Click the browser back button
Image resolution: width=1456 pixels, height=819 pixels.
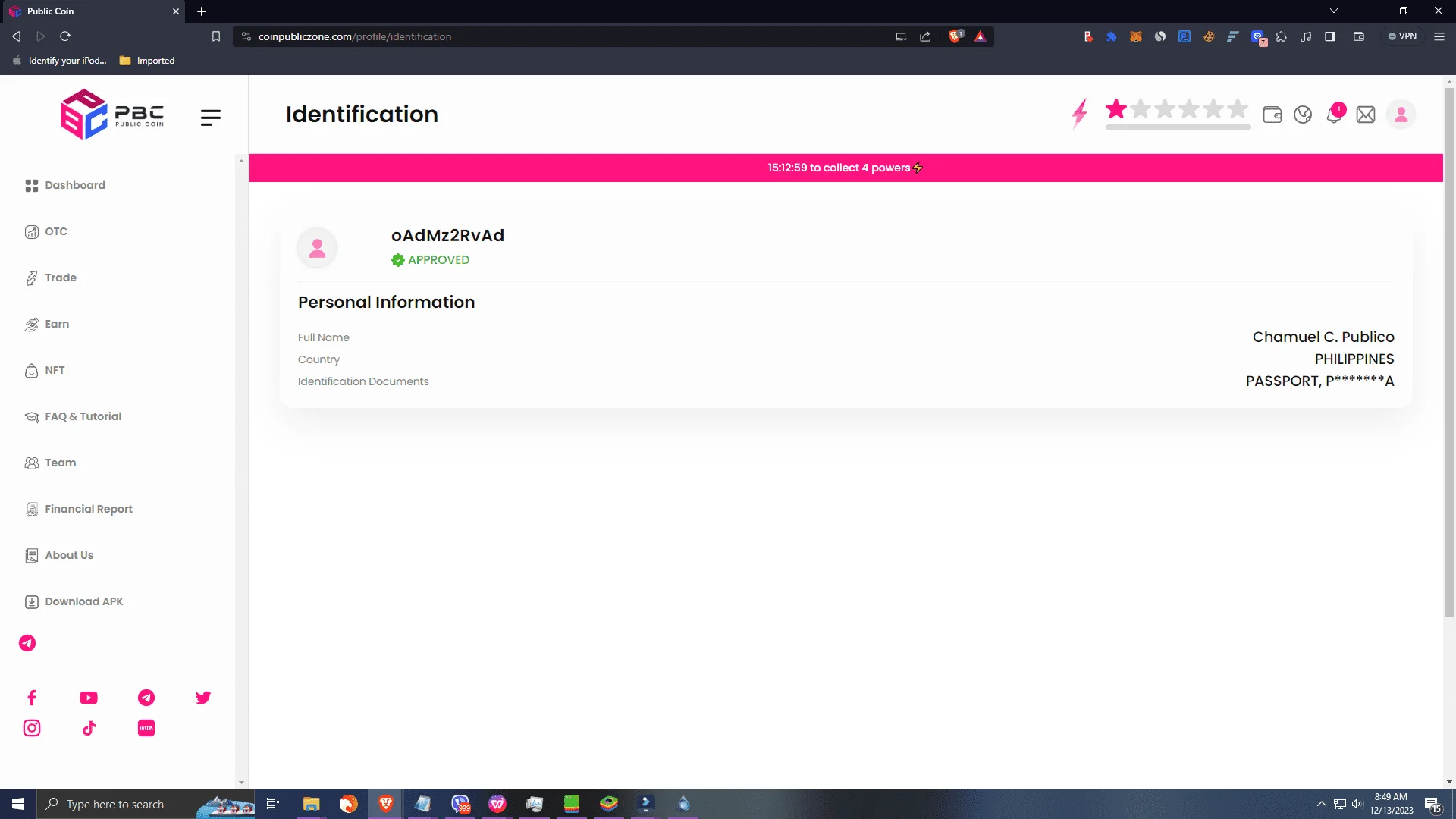[x=16, y=36]
